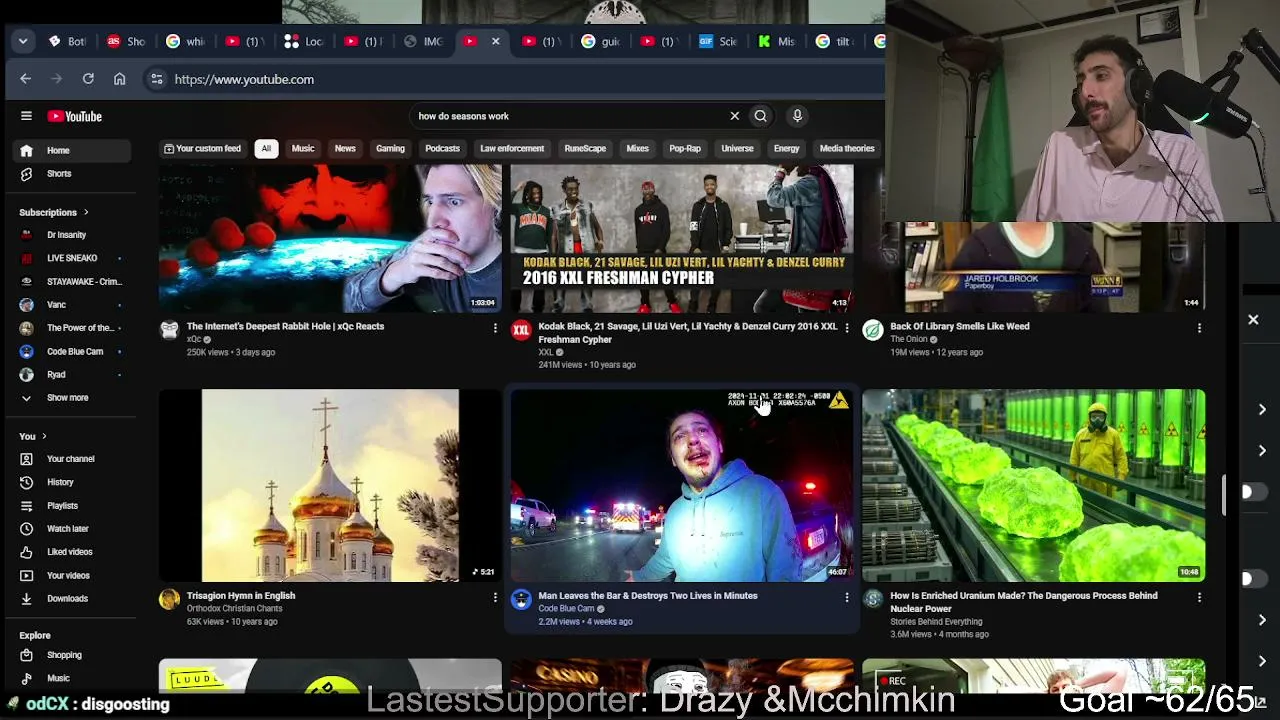Filter the feed by the Gaming chip

pyautogui.click(x=390, y=149)
